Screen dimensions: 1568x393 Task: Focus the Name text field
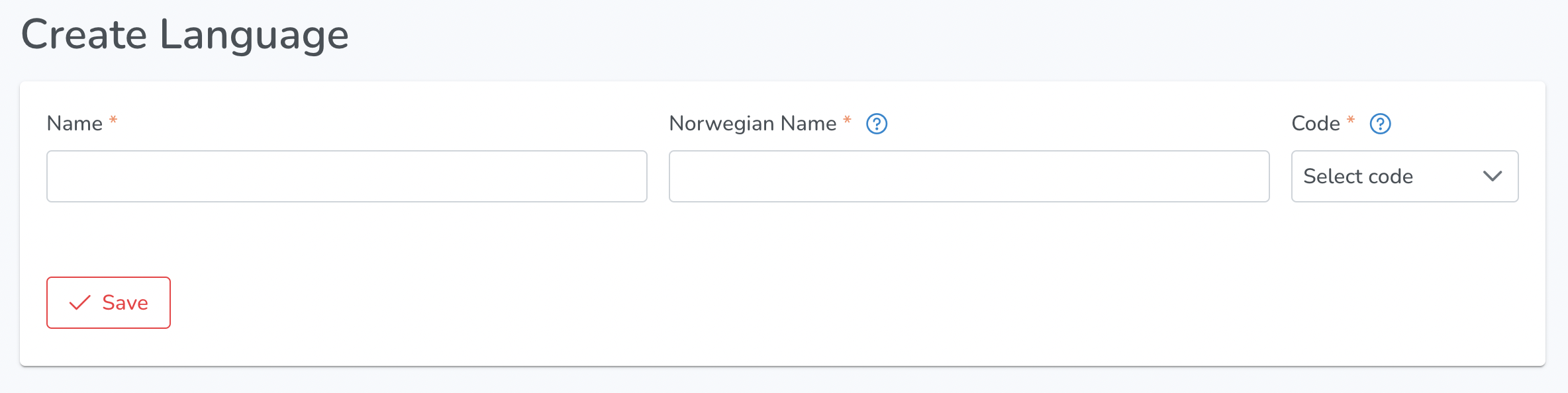(x=347, y=176)
